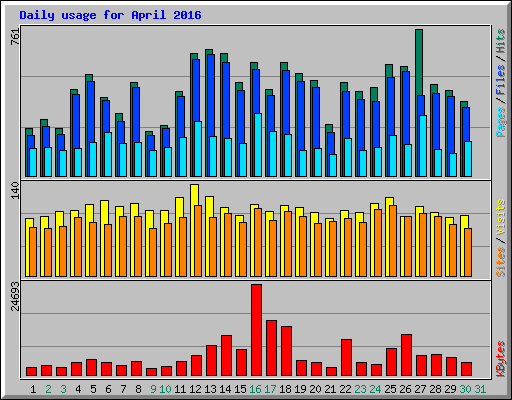Click day label 21 on the x-axis
The width and height of the screenshot is (512, 400).
tap(330, 389)
